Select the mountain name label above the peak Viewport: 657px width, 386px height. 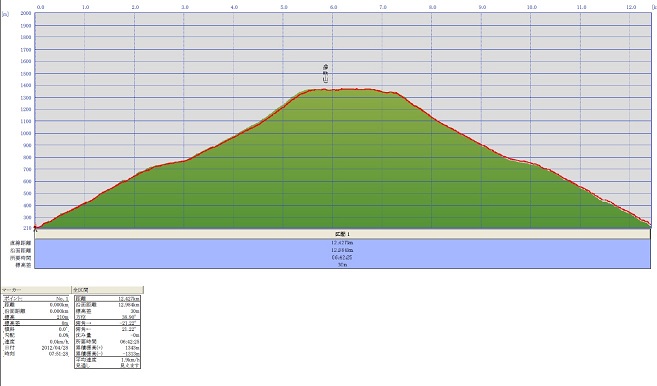325,73
